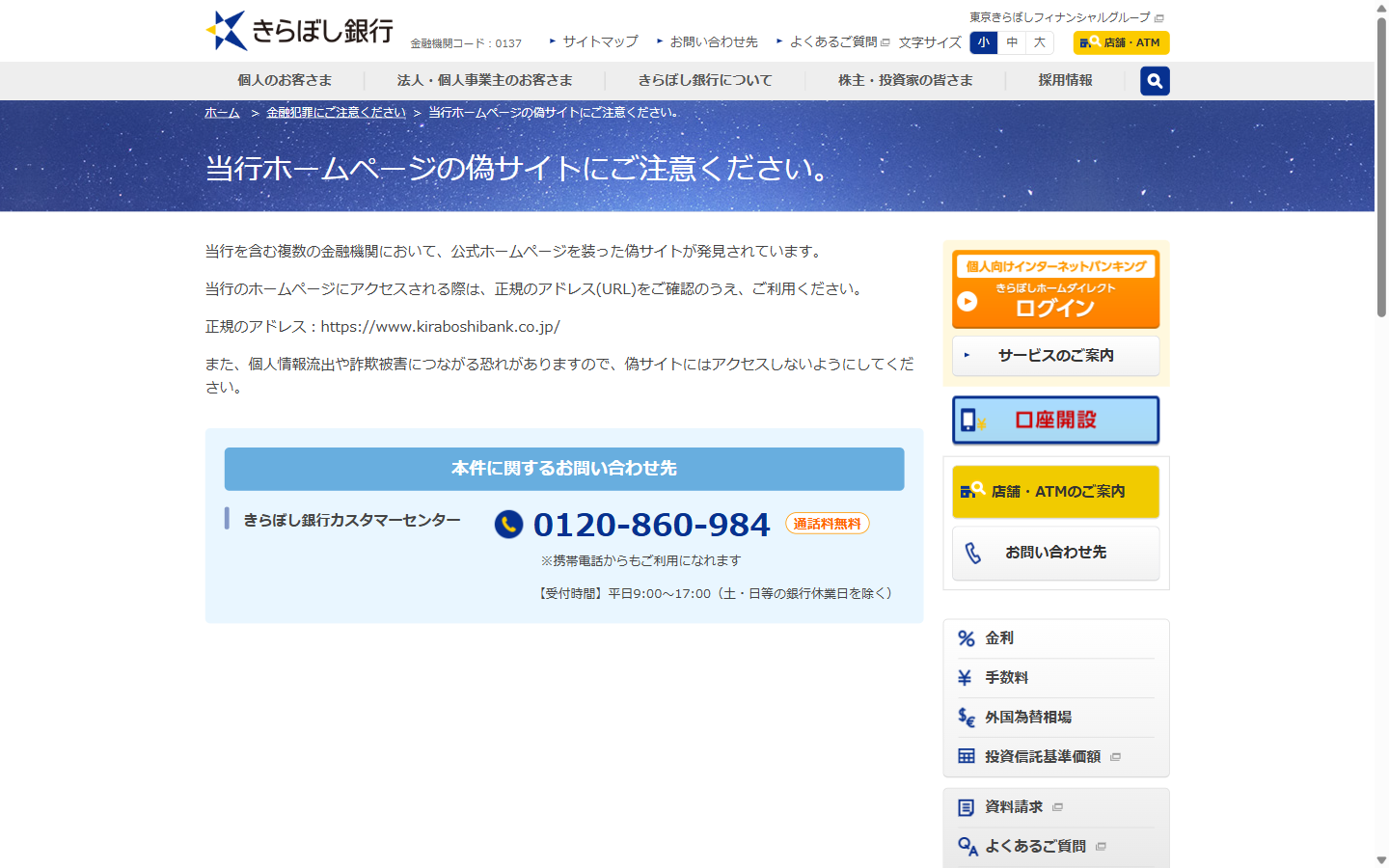Click the blue telephone icon by 0120-860-984
1389x868 pixels.
509,525
